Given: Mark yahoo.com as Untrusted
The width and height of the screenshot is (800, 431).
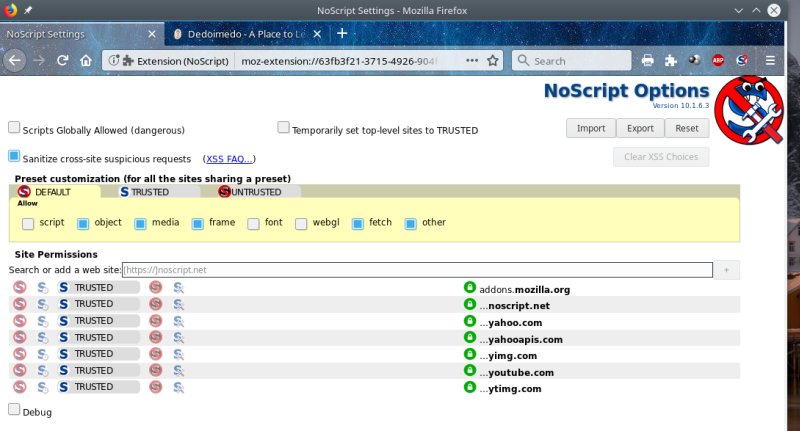Looking at the screenshot, I should (155, 321).
